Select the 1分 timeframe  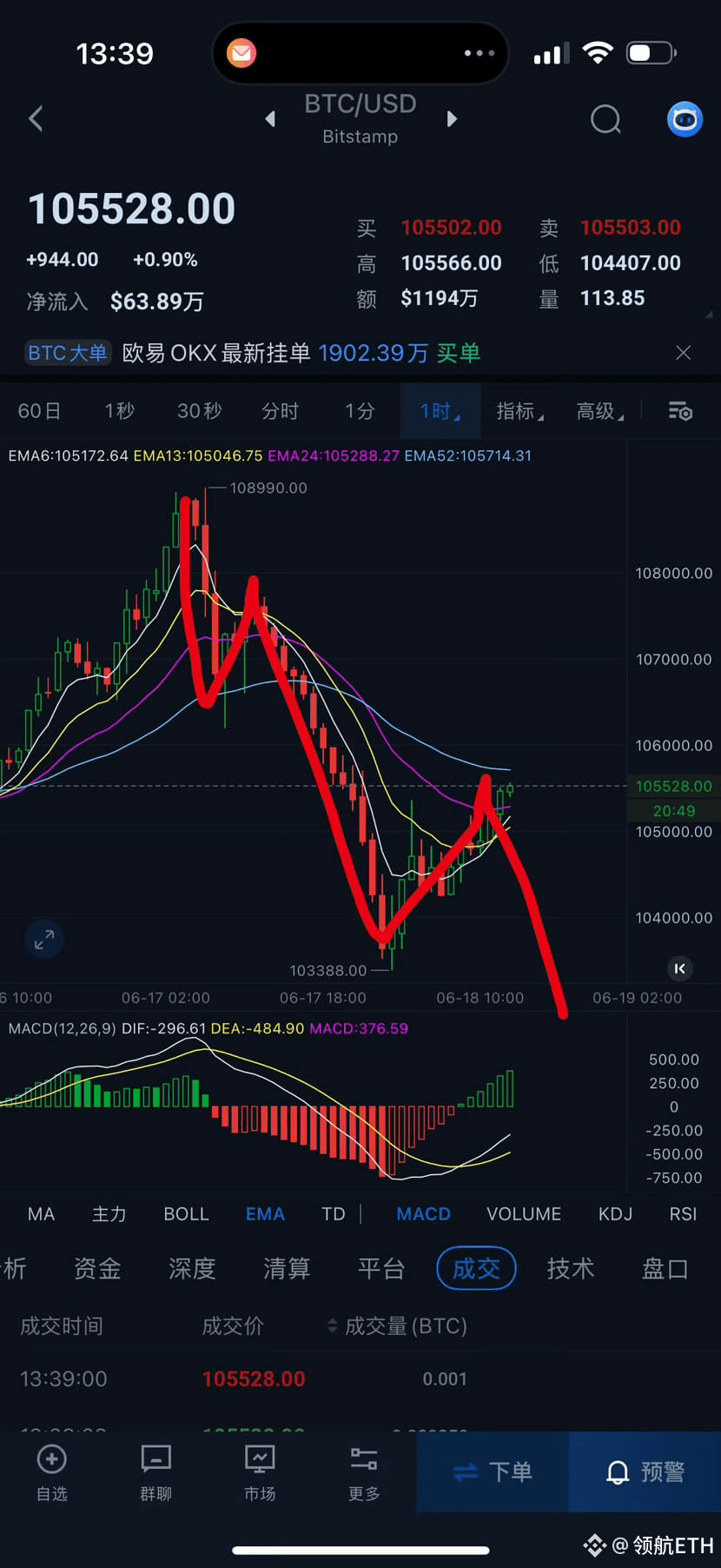(x=360, y=411)
